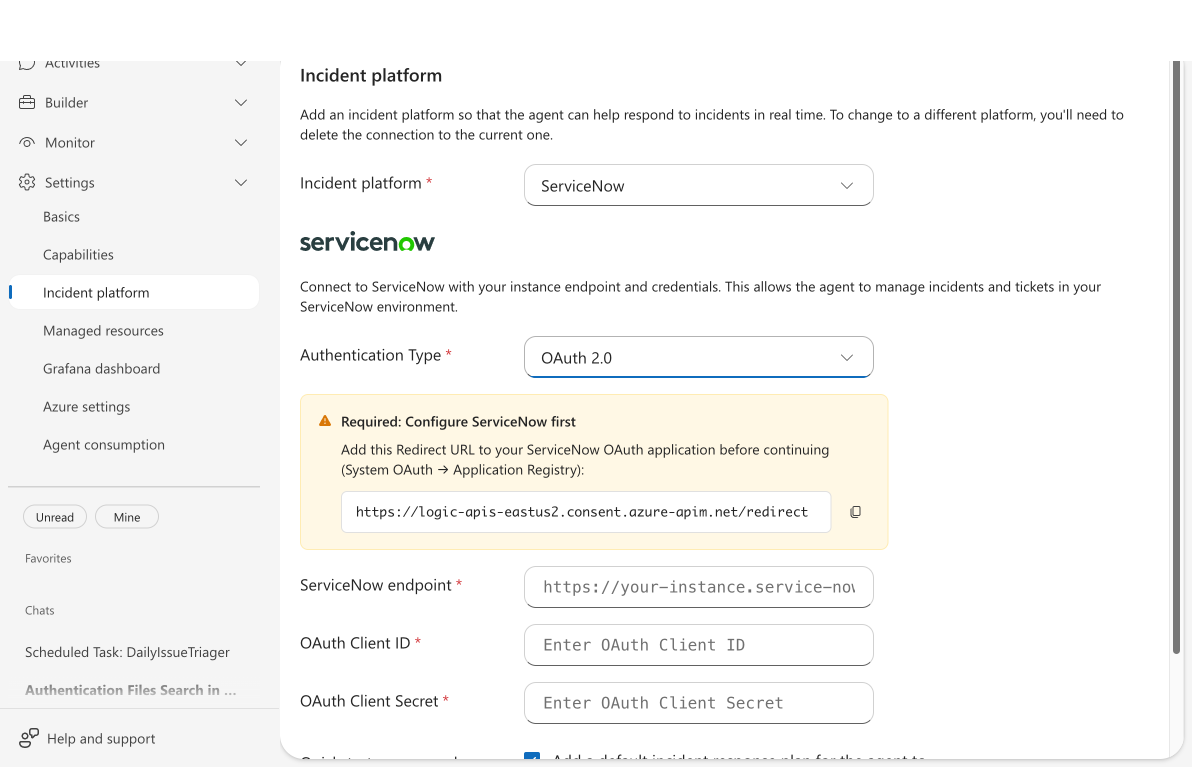Click the Builder briefcase icon
Viewport: 1192px width, 767px height.
(27, 103)
